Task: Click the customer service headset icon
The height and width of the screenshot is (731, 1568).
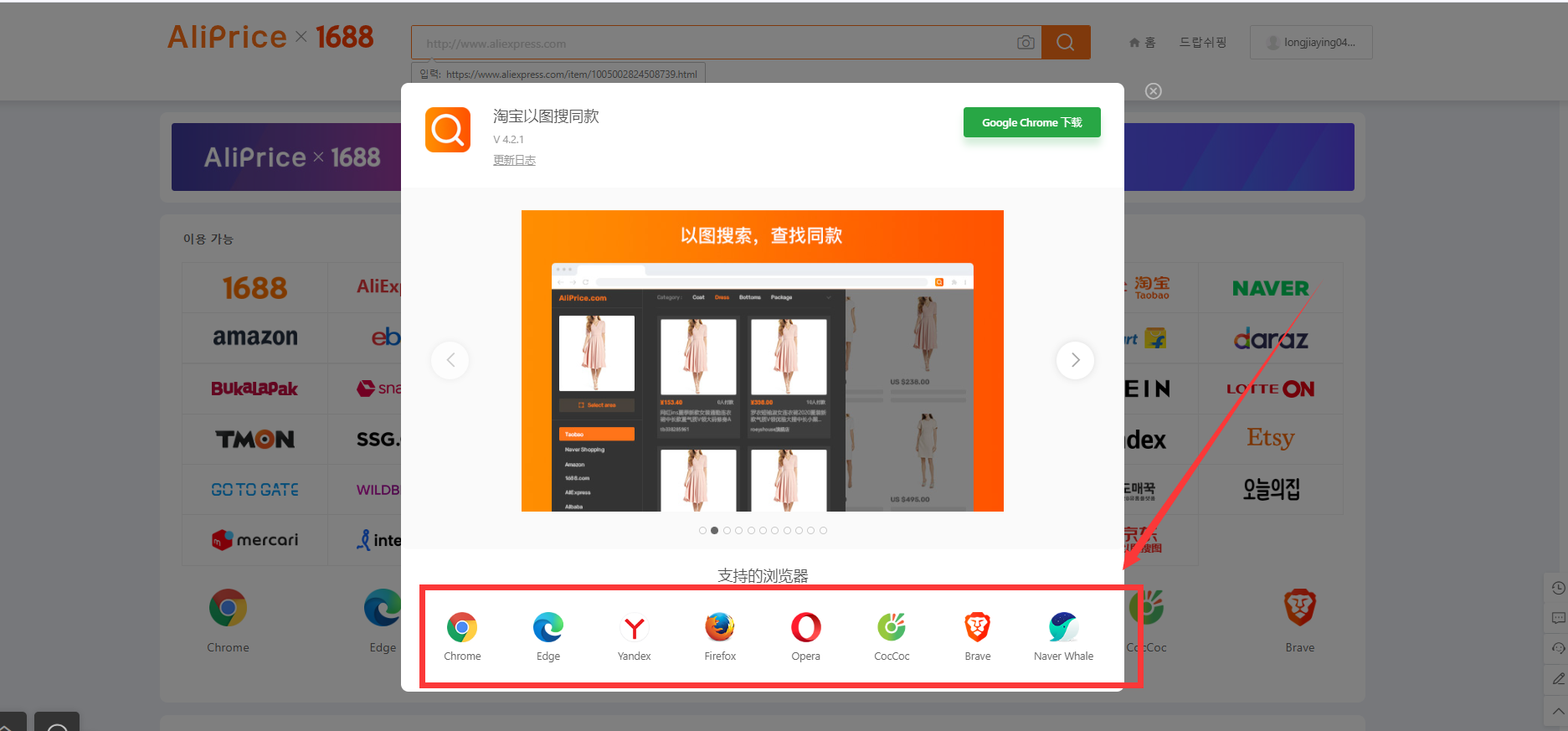Action: [x=1558, y=649]
